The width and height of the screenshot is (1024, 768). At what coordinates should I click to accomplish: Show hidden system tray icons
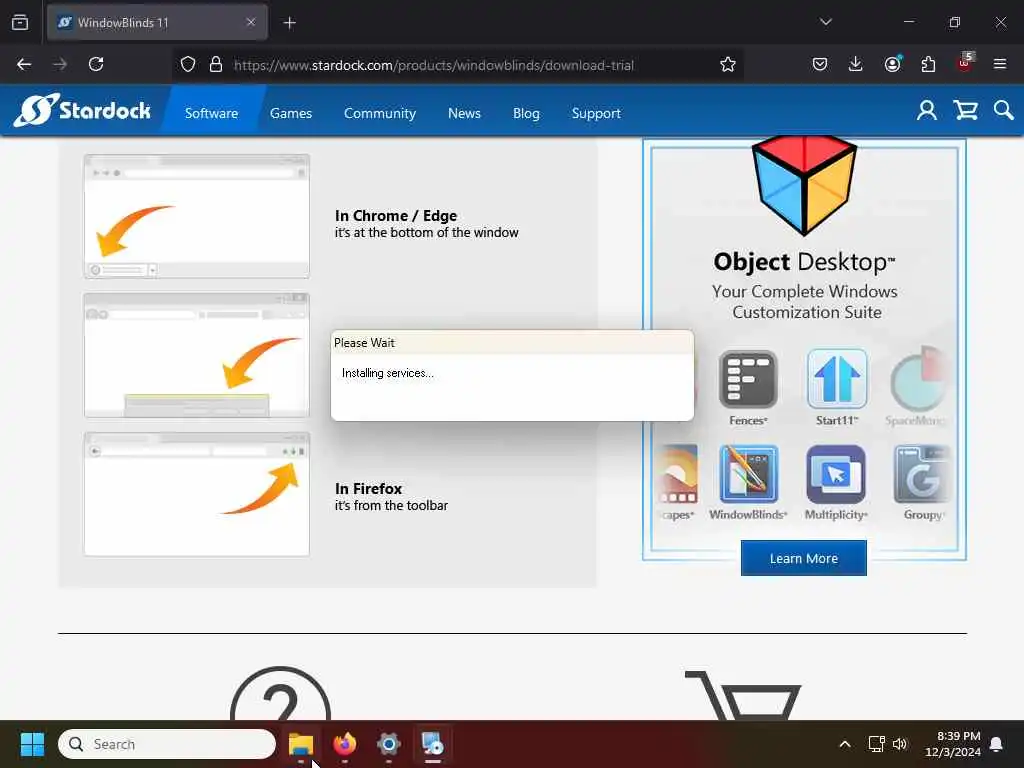pos(844,744)
